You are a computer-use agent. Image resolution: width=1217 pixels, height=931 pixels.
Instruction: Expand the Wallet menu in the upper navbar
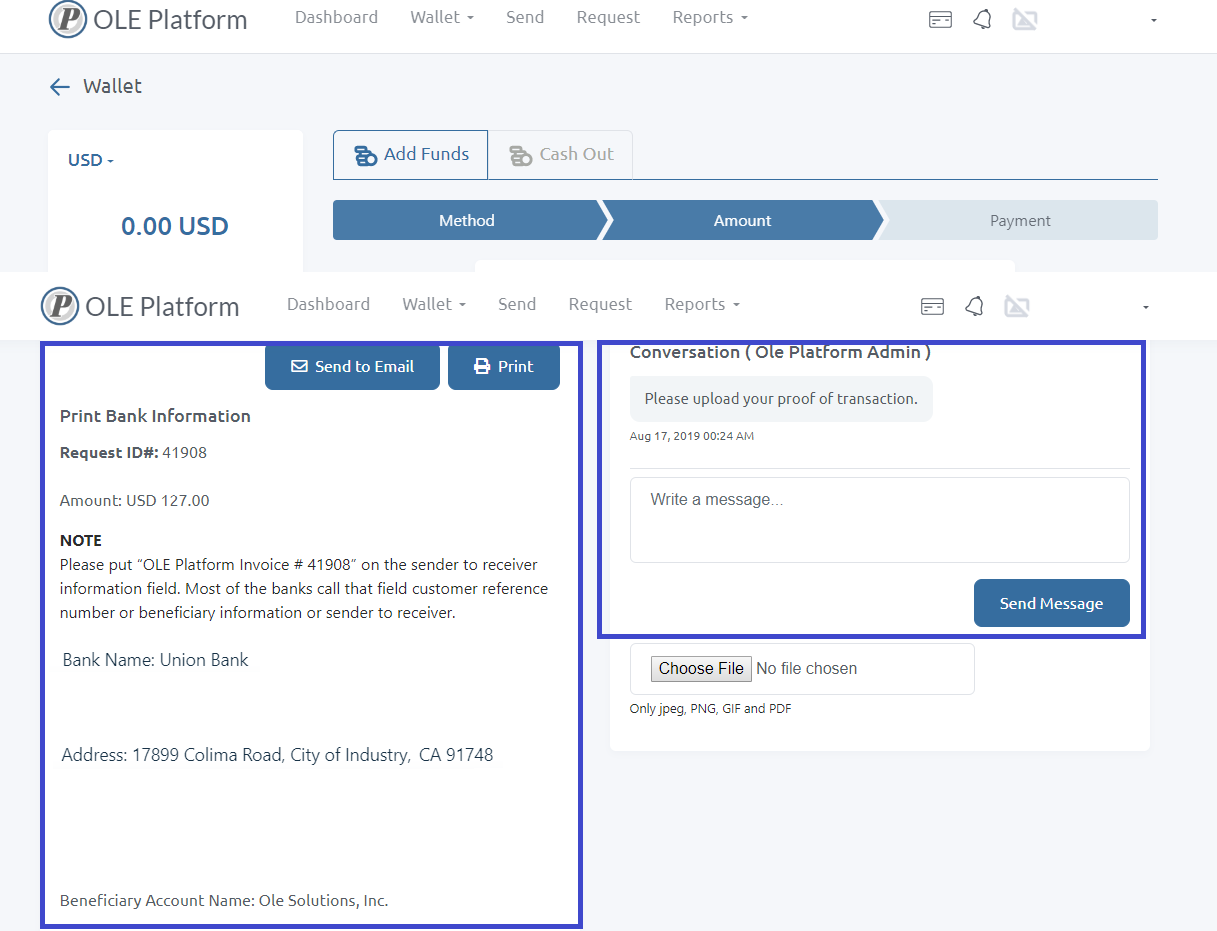(x=442, y=17)
